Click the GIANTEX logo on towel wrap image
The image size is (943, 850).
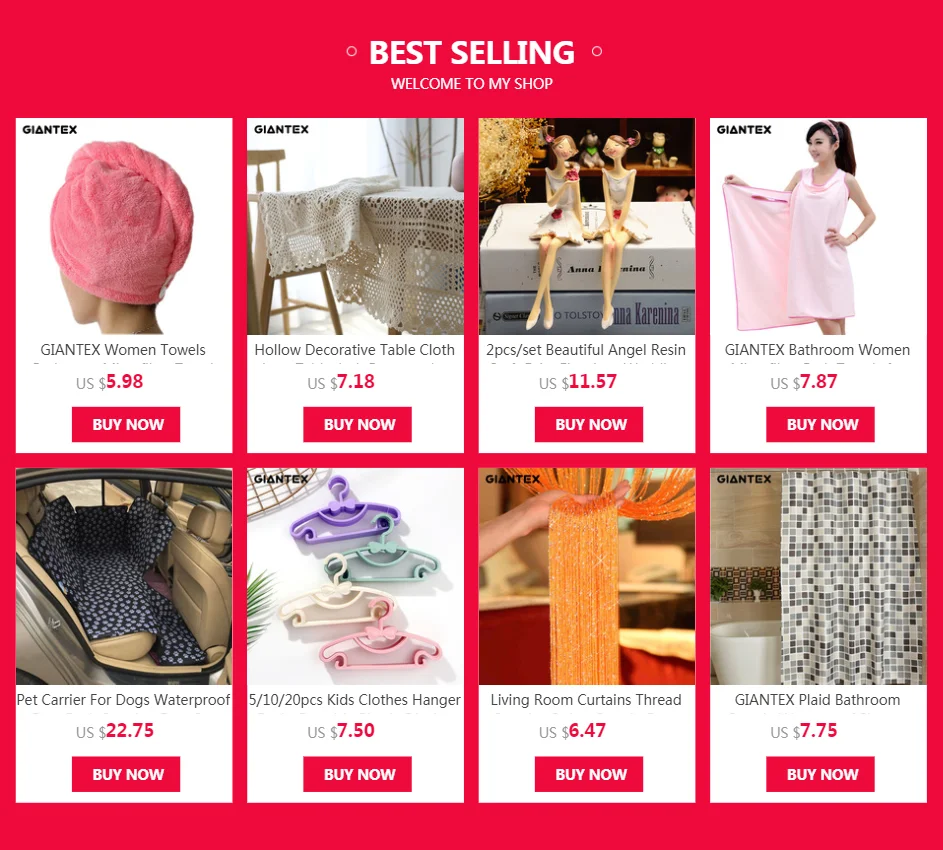tap(50, 129)
